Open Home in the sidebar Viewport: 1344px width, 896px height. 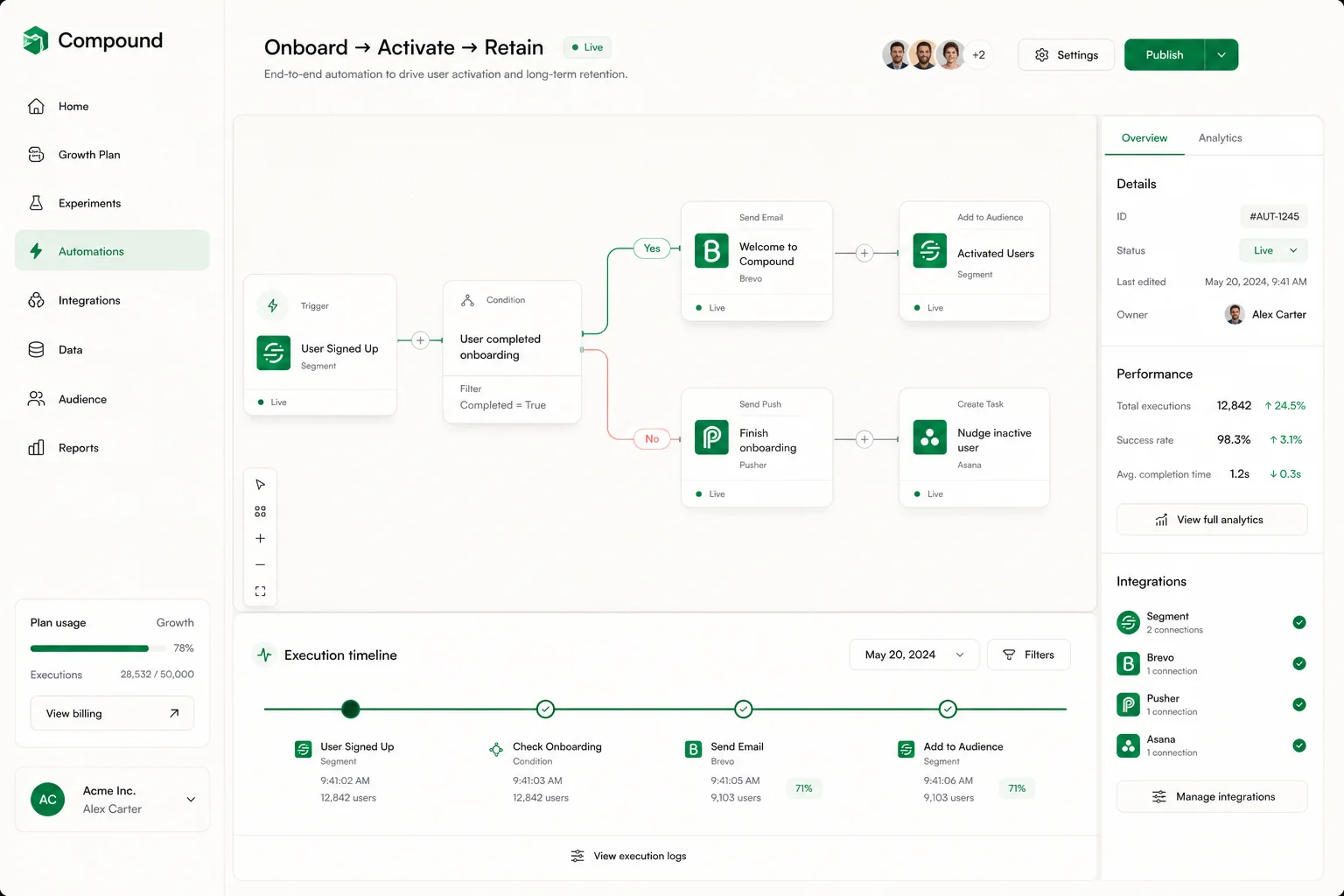(x=112, y=106)
